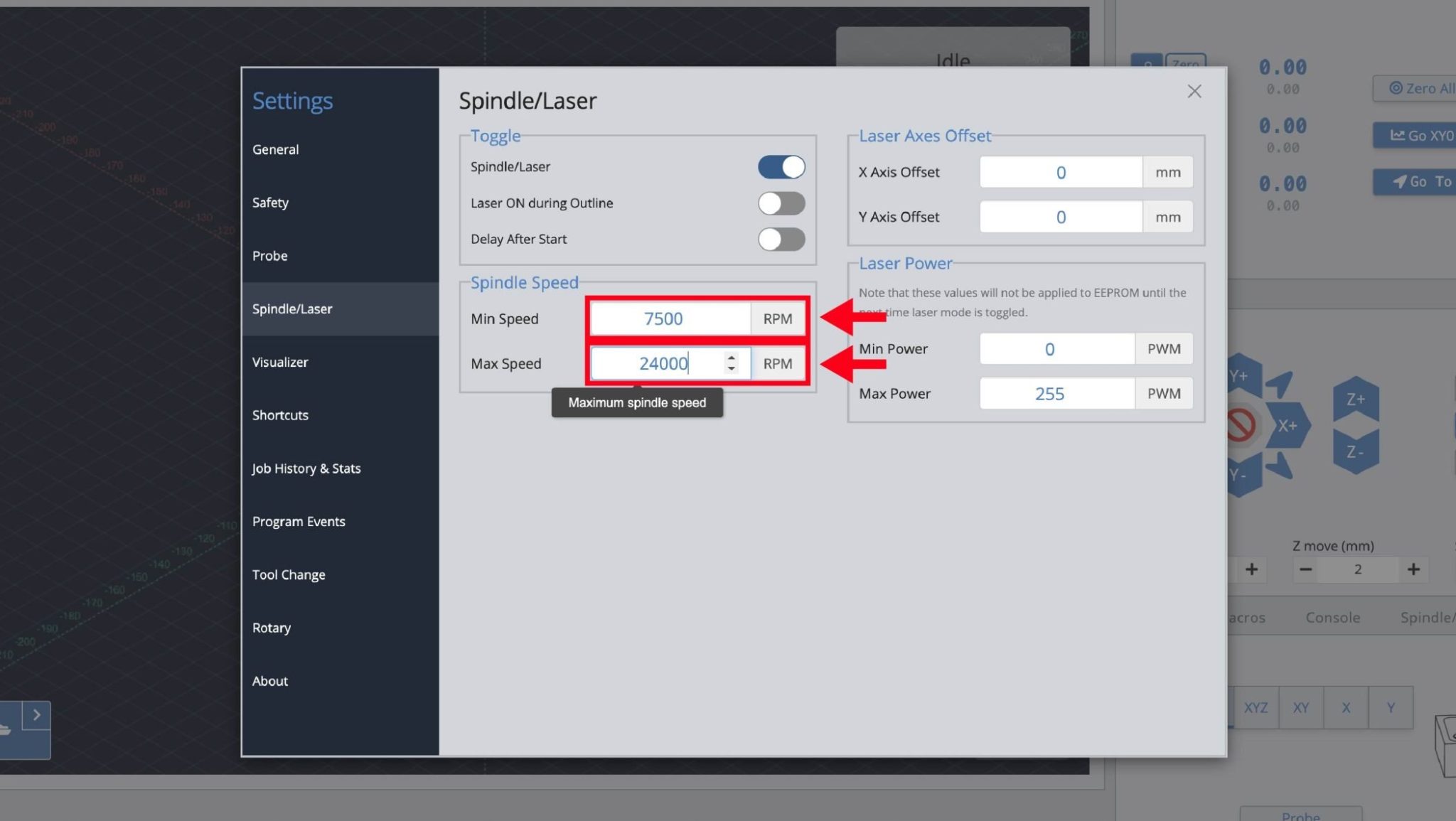Screen dimensions: 1456x821
Task: Click the Min Speed input field
Action: pyautogui.click(x=670, y=319)
